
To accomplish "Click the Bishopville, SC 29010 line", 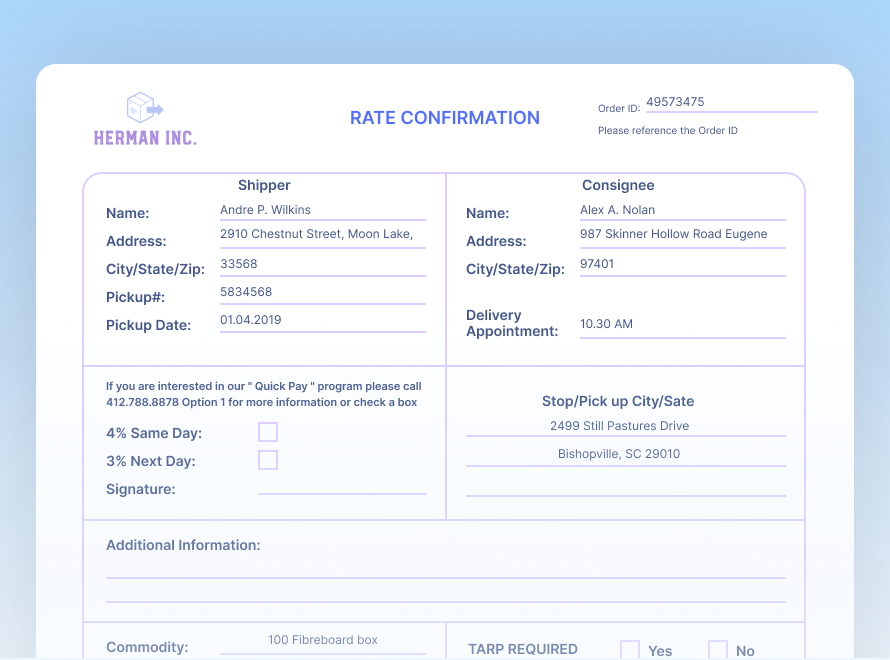I will (x=625, y=454).
